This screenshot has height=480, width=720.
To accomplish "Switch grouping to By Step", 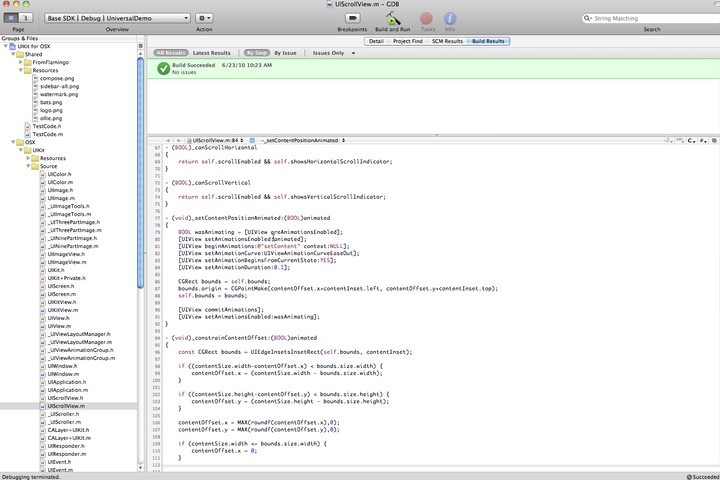I will [256, 52].
